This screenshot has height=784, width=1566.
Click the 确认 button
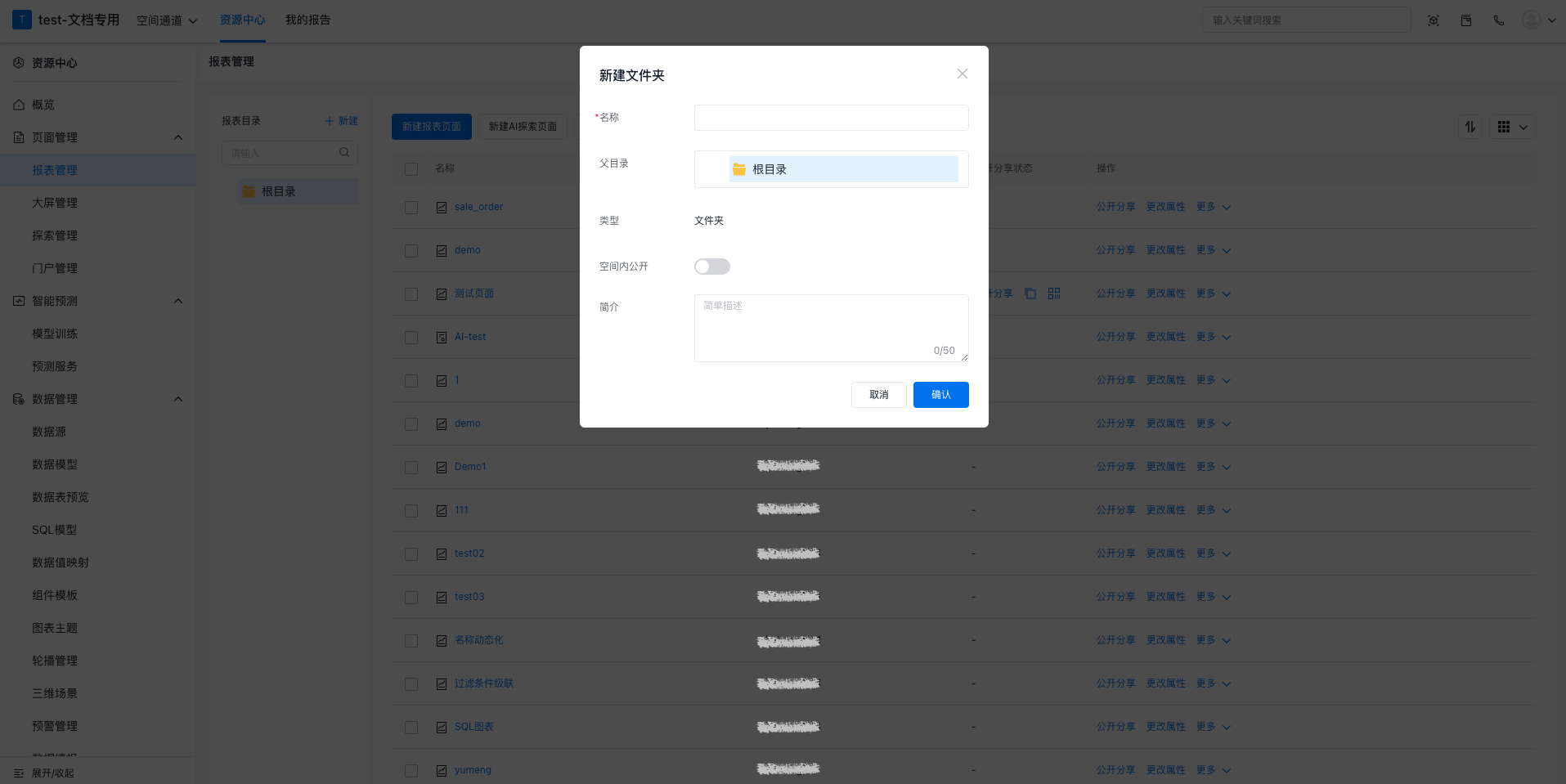941,395
